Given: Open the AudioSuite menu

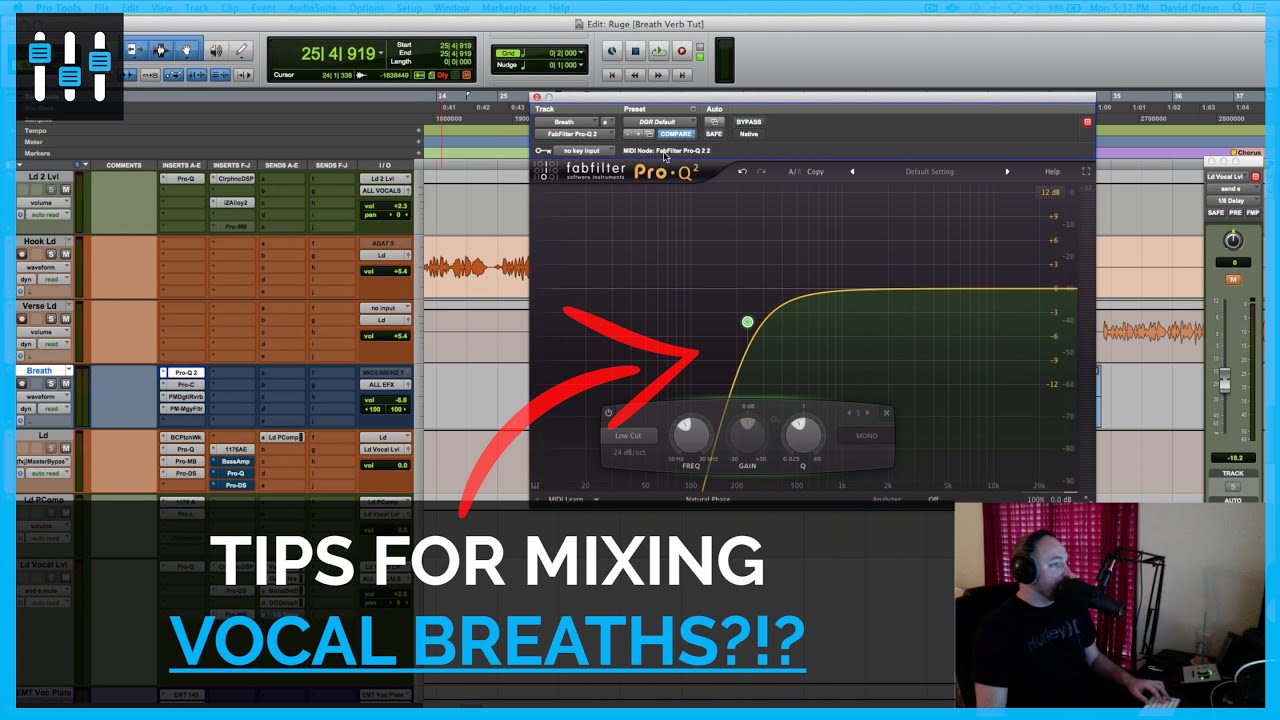Looking at the screenshot, I should [312, 8].
